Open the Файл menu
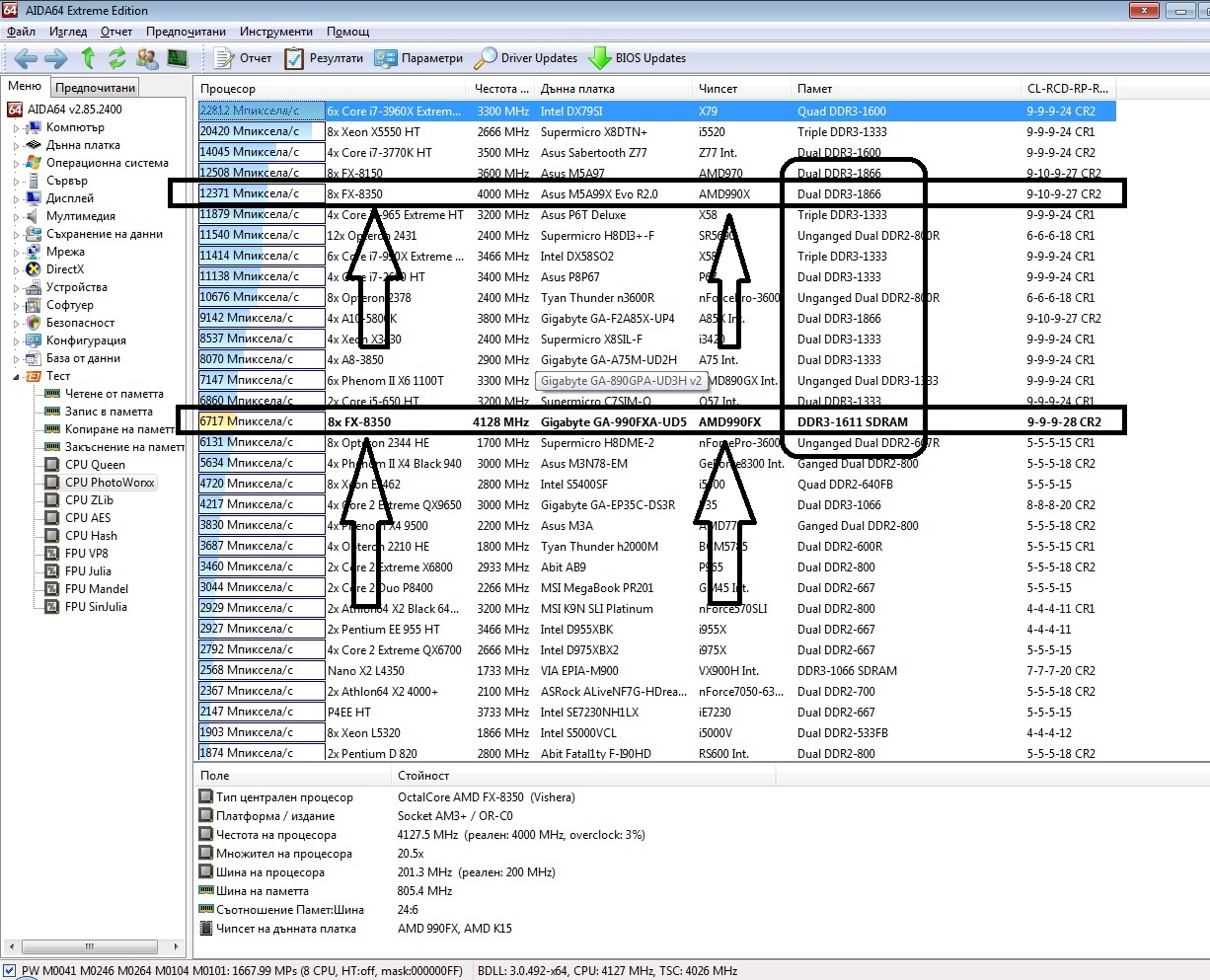 point(21,32)
